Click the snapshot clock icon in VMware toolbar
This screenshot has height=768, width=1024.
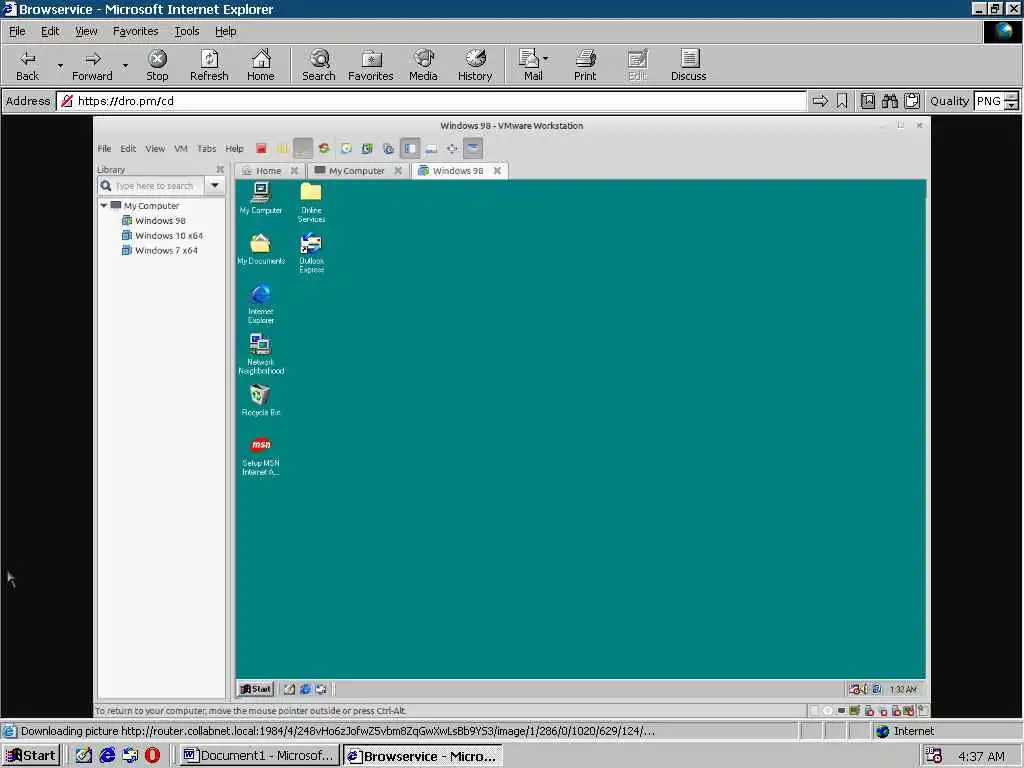tap(346, 148)
